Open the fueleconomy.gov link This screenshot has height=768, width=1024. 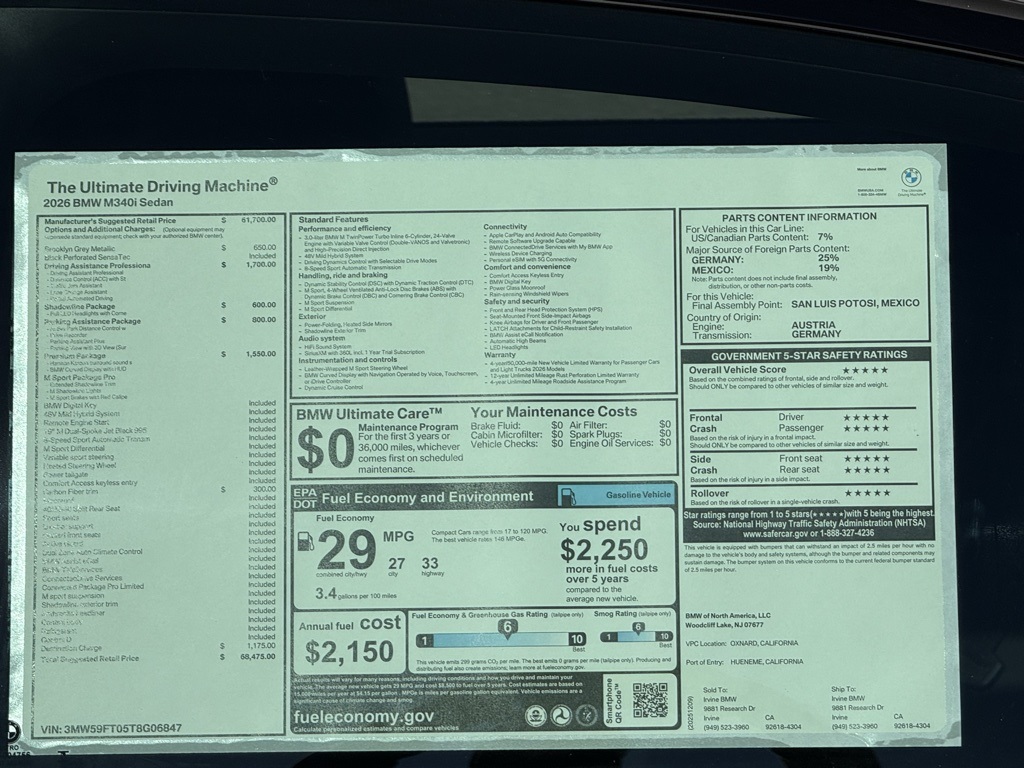(364, 716)
